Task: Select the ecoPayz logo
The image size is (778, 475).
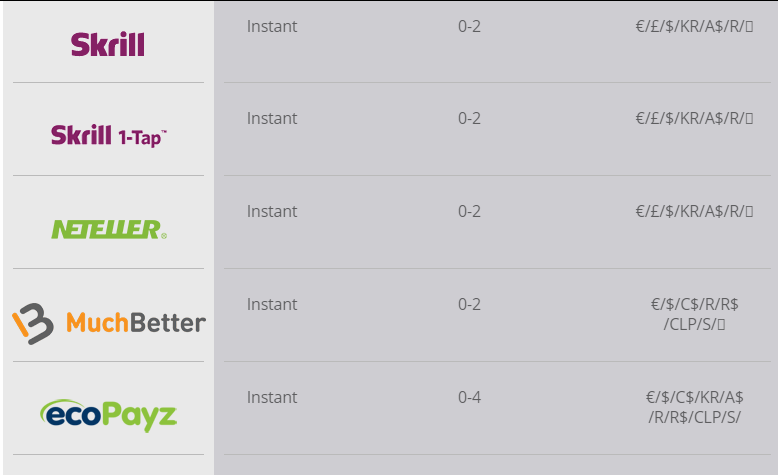Action: pyautogui.click(x=108, y=415)
